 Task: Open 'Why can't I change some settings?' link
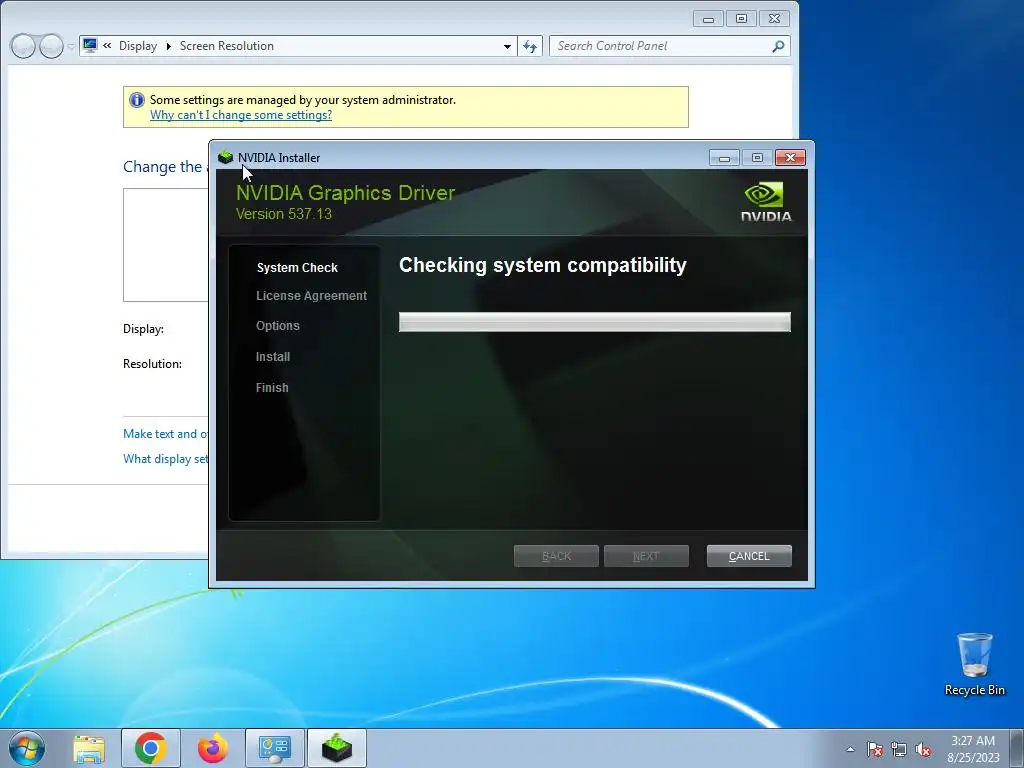coord(241,115)
